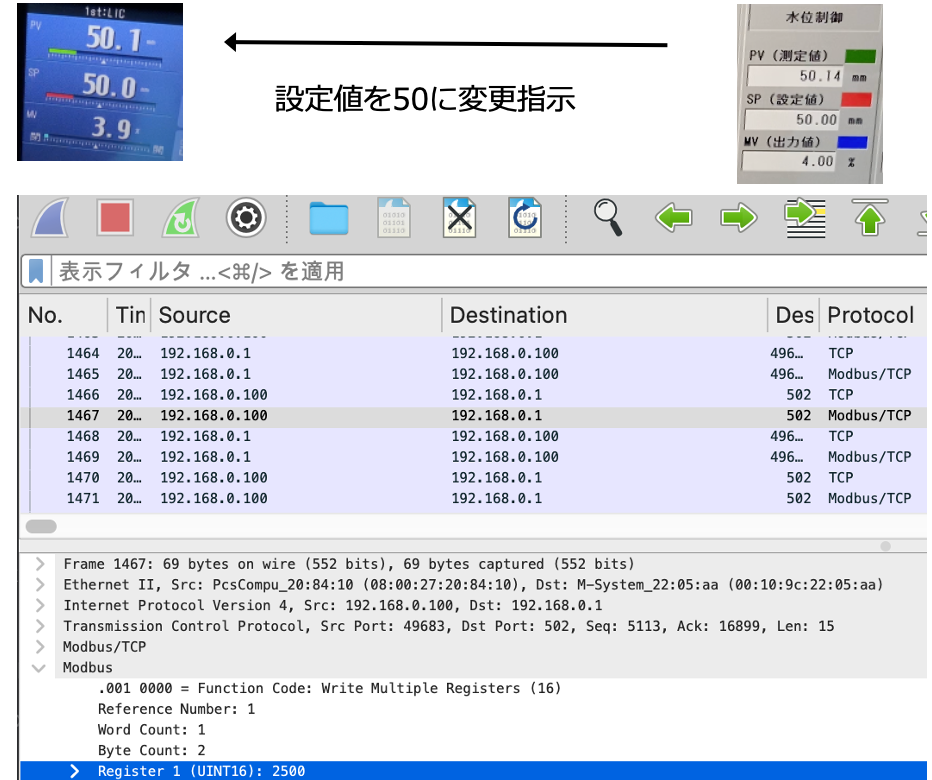
Task: Open capture options gear icon
Action: click(246, 218)
